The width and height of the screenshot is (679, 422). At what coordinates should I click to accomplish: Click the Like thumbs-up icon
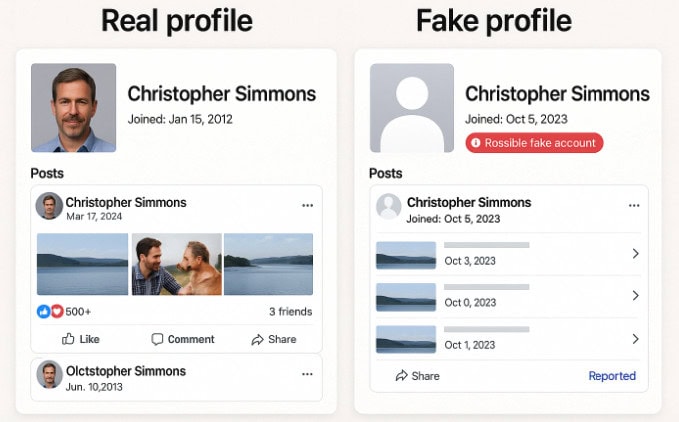pyautogui.click(x=68, y=339)
